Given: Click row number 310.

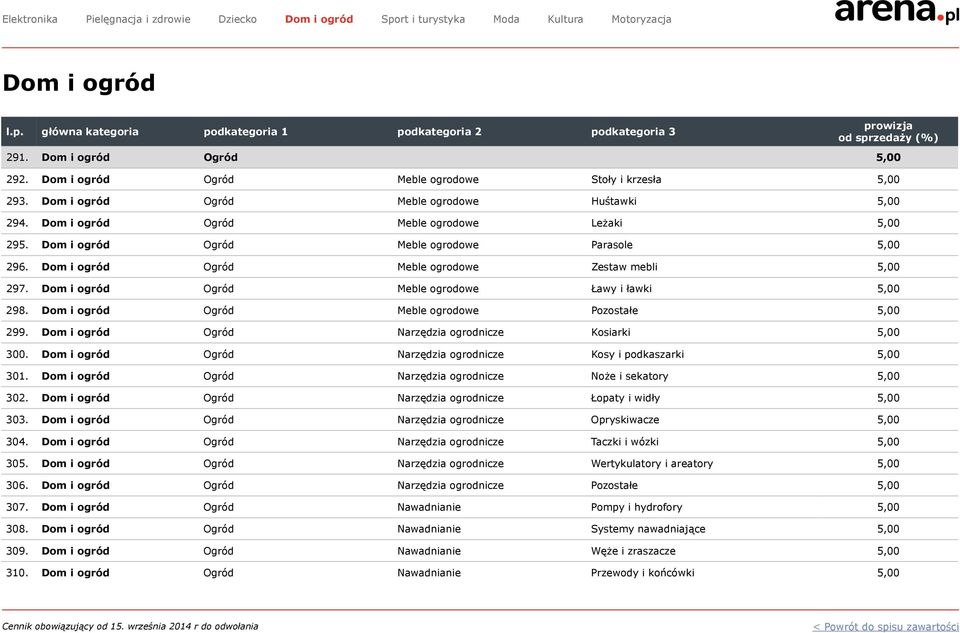Looking at the screenshot, I should pos(17,573).
